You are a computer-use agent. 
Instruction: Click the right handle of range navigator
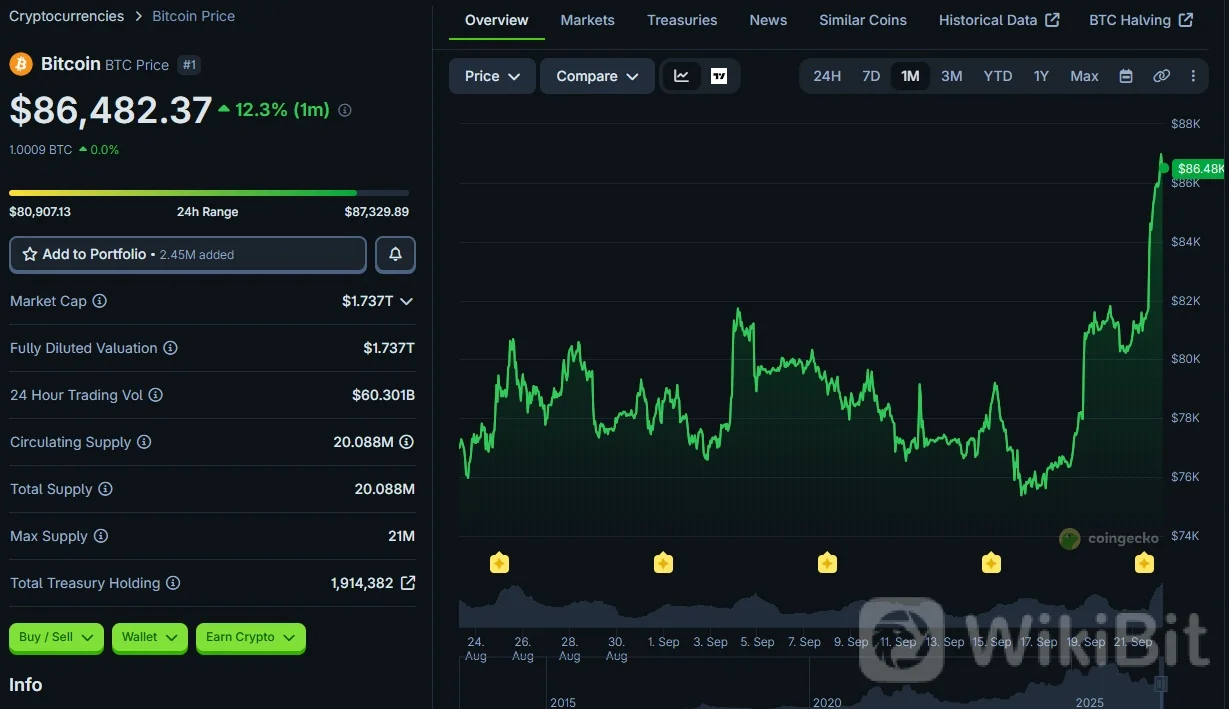pos(1161,685)
